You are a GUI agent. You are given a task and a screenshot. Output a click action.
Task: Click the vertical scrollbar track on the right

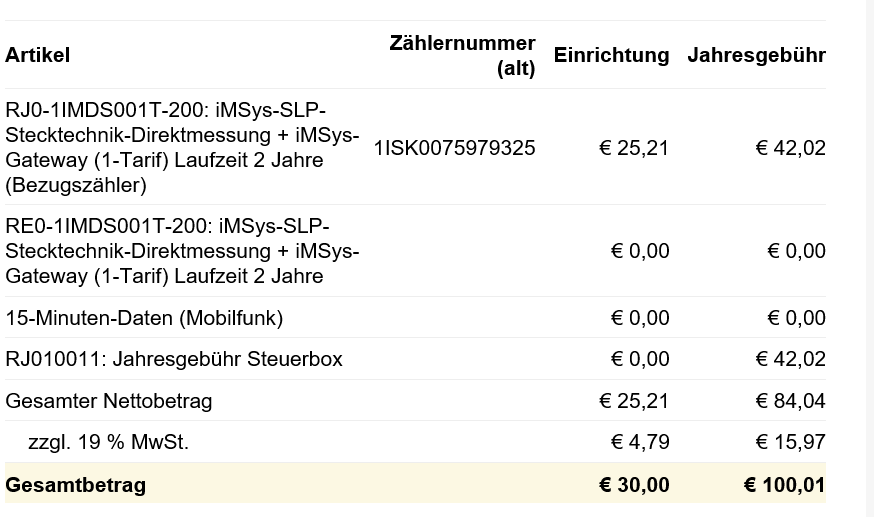868,258
